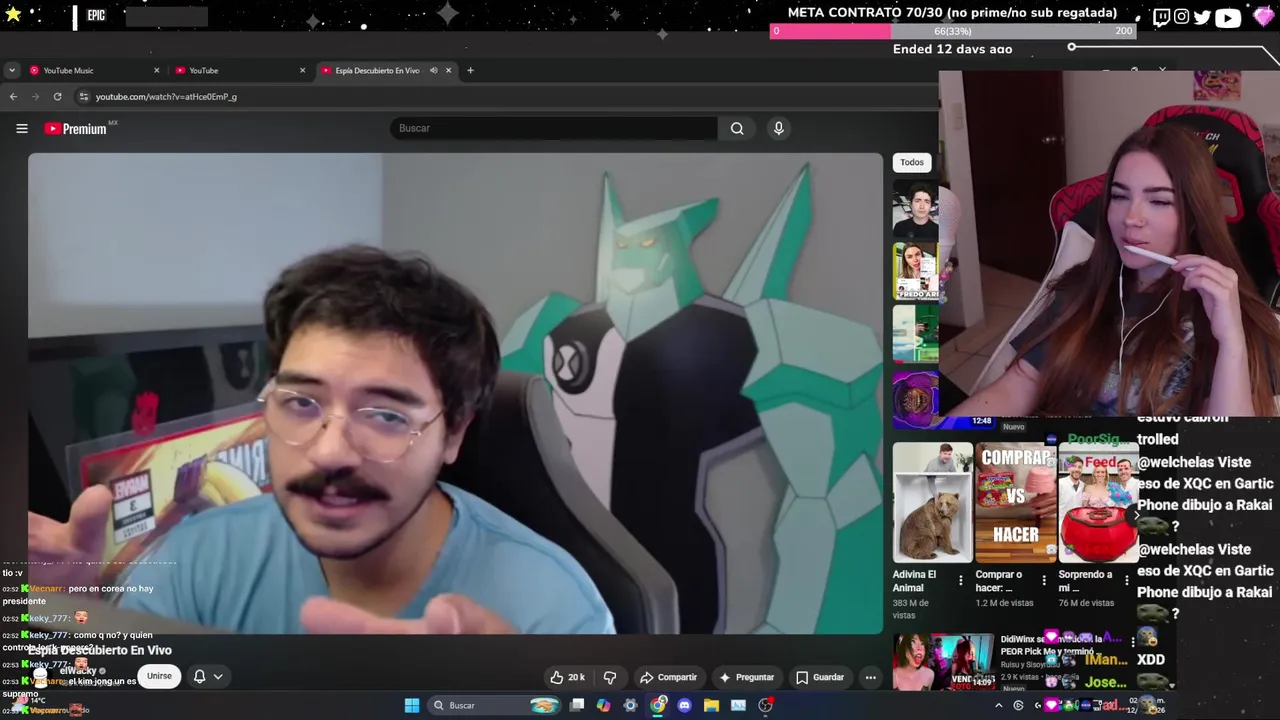Image resolution: width=1280 pixels, height=720 pixels.
Task: Close the Espía Descubierto En Vivo tab
Action: click(448, 70)
